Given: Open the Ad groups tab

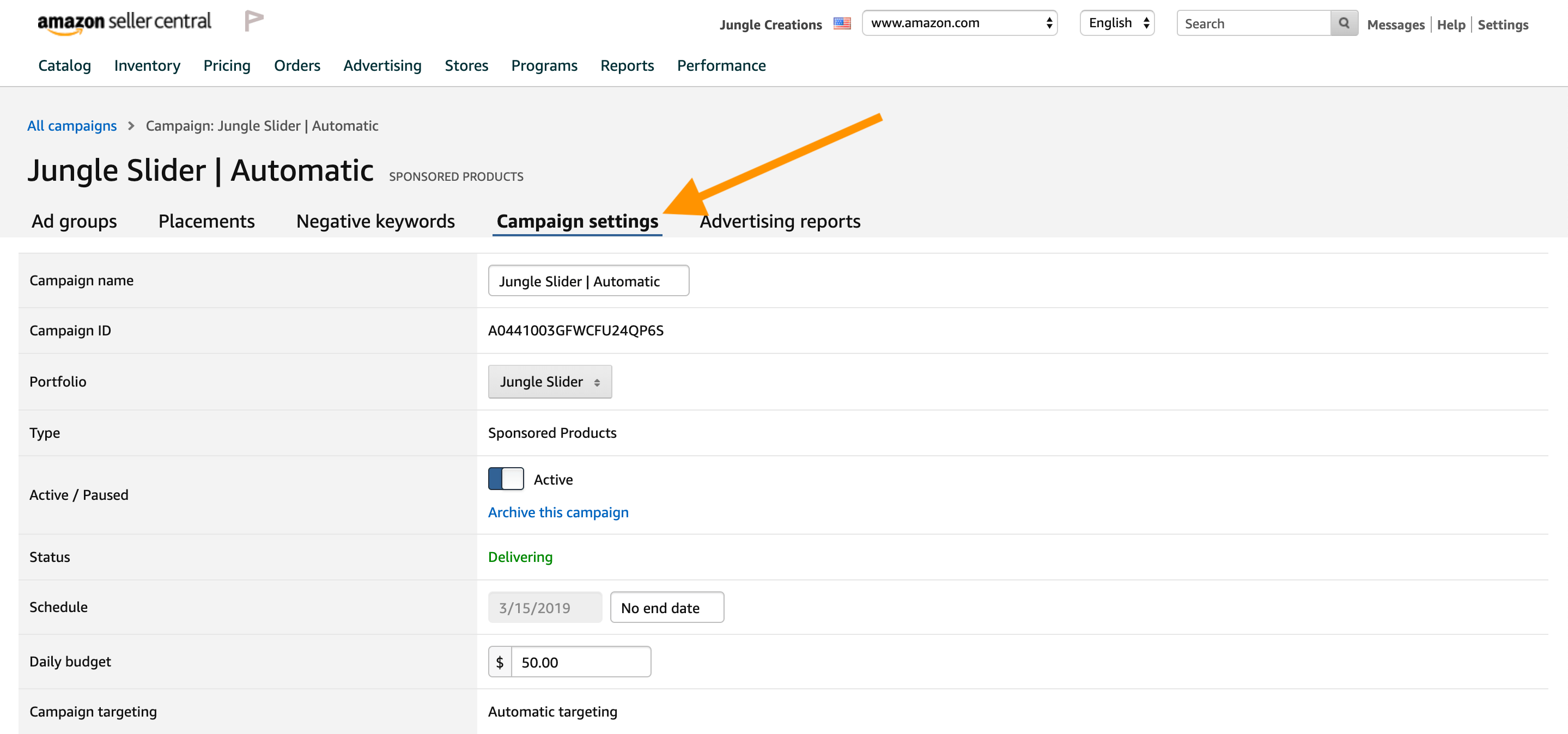Looking at the screenshot, I should (74, 222).
